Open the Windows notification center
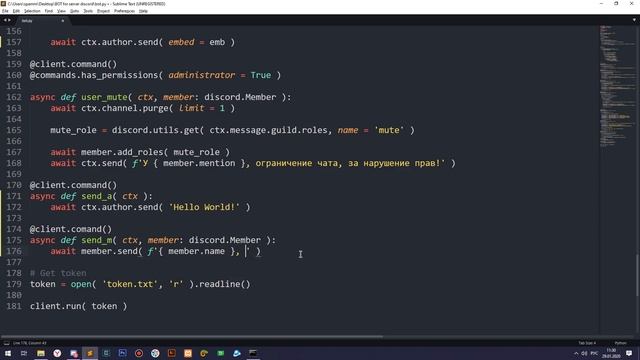 click(629, 353)
